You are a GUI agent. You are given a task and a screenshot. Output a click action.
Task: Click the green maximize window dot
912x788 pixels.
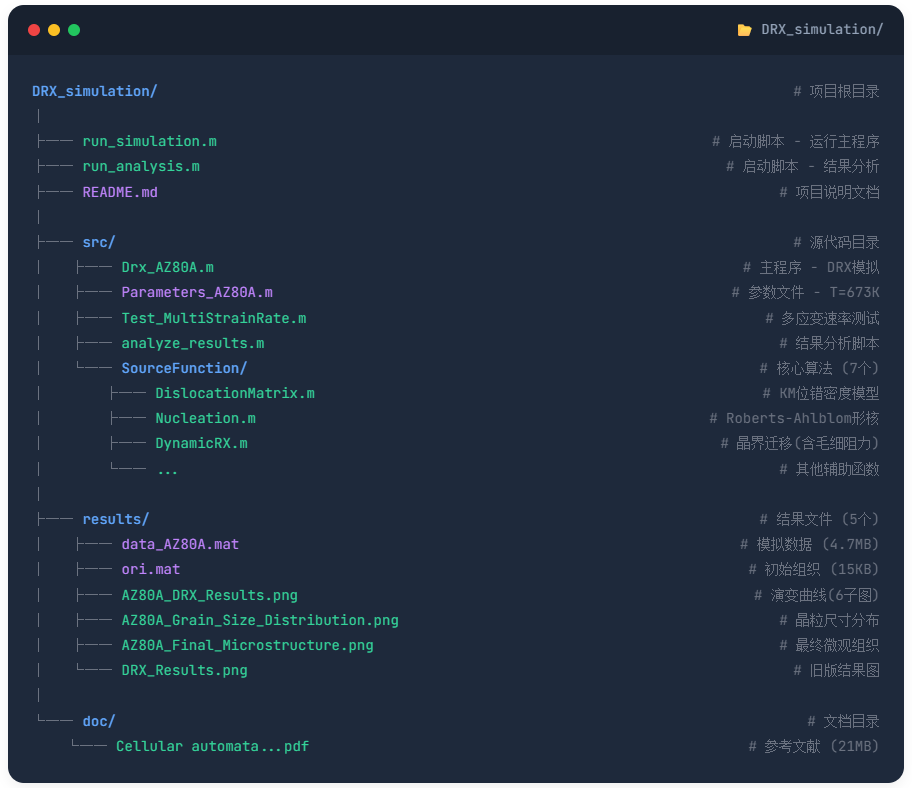pos(74,30)
